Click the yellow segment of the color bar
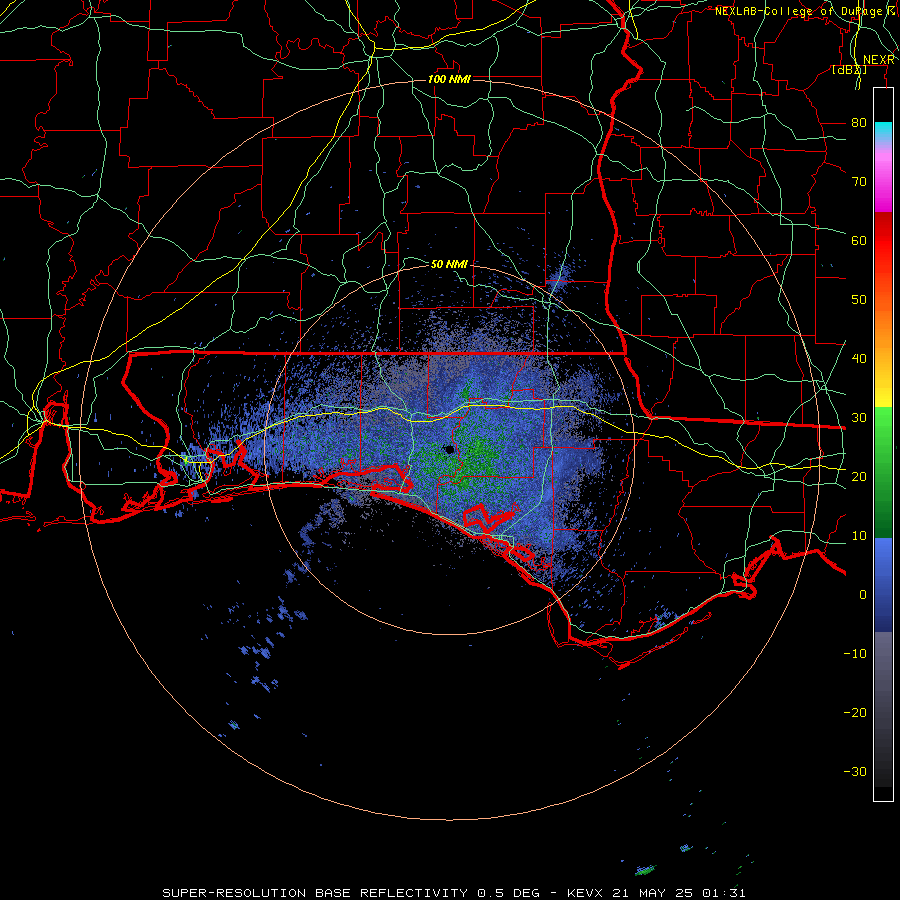 883,390
